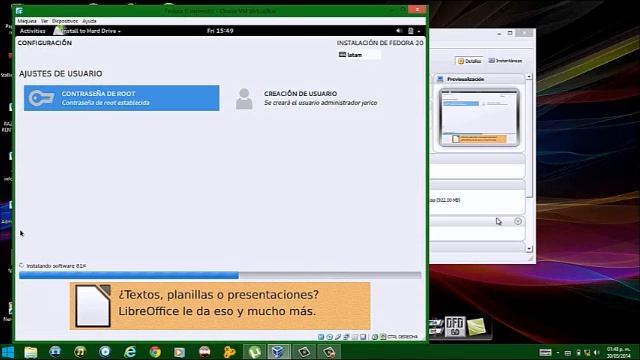Click the network adapter status icon
This screenshot has width=640, height=360.
coord(346,337)
